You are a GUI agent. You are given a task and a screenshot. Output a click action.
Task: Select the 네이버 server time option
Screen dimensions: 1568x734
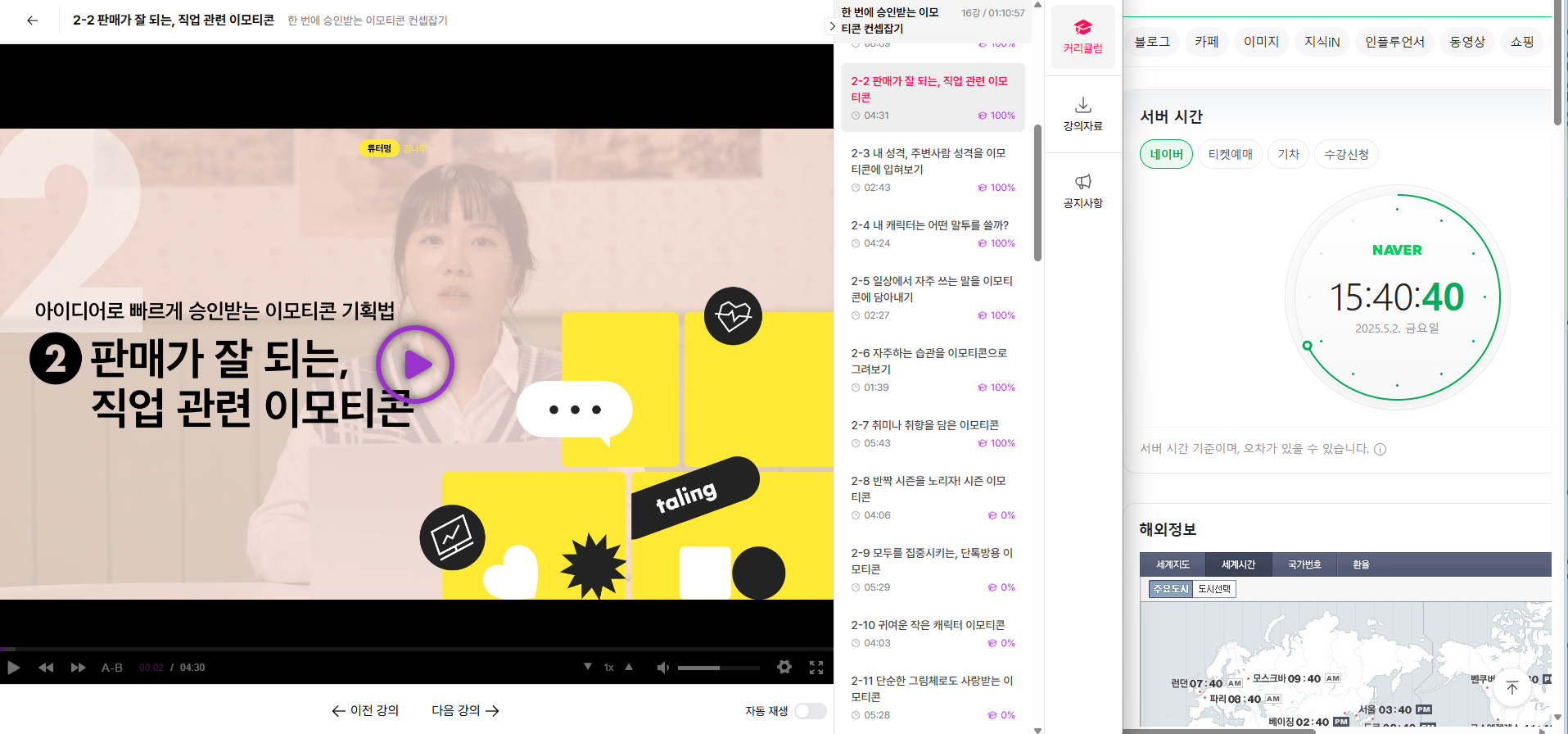coord(1166,154)
